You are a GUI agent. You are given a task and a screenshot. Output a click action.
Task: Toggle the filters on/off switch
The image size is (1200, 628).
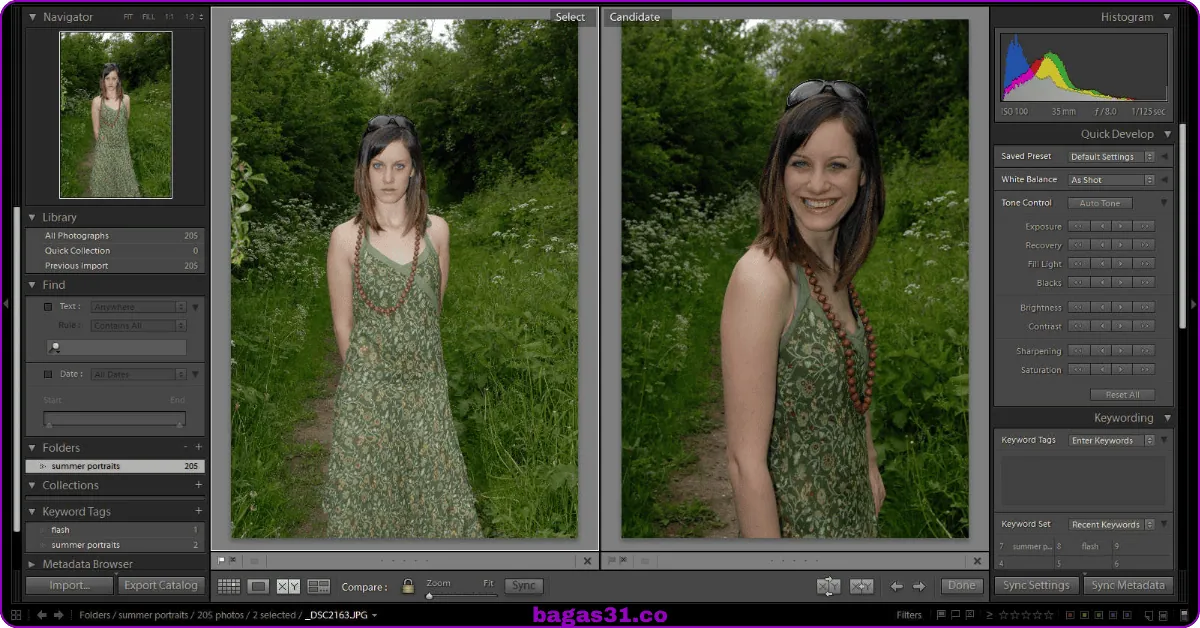[x=1184, y=615]
